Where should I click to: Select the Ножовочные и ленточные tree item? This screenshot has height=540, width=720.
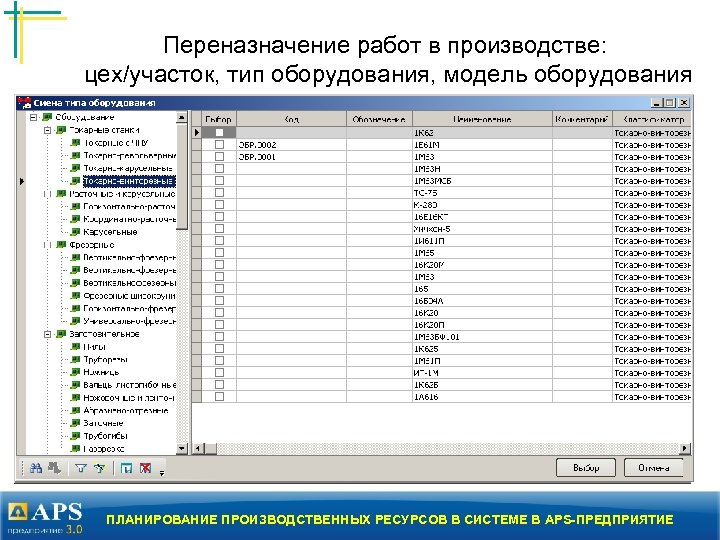[129, 398]
